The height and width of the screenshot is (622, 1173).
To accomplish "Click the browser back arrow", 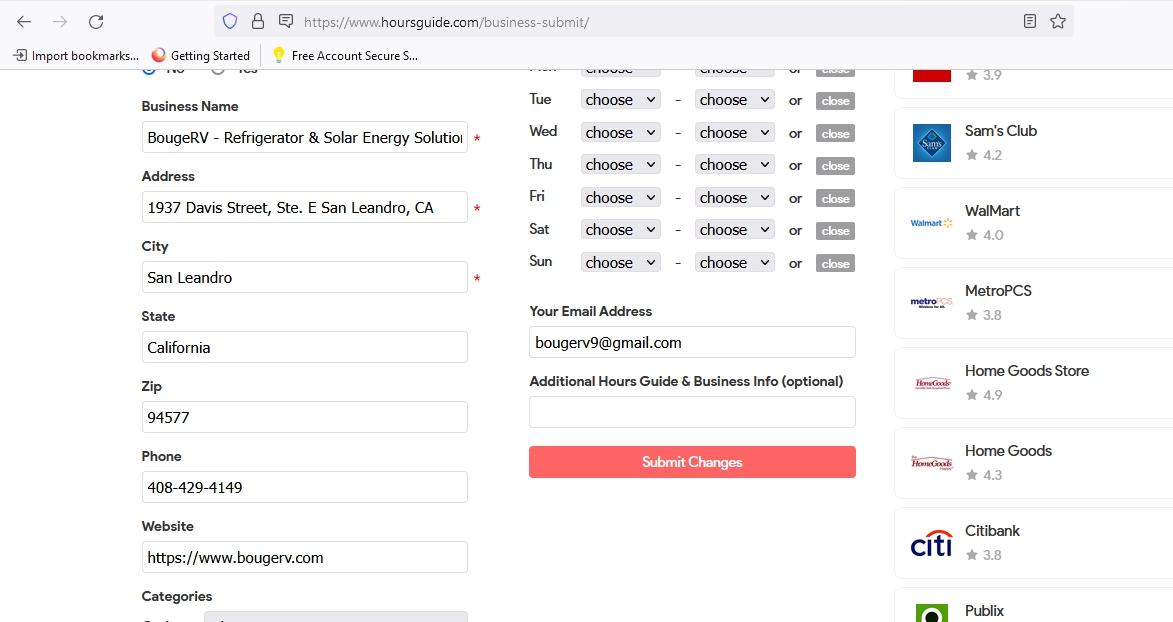I will pos(24,21).
